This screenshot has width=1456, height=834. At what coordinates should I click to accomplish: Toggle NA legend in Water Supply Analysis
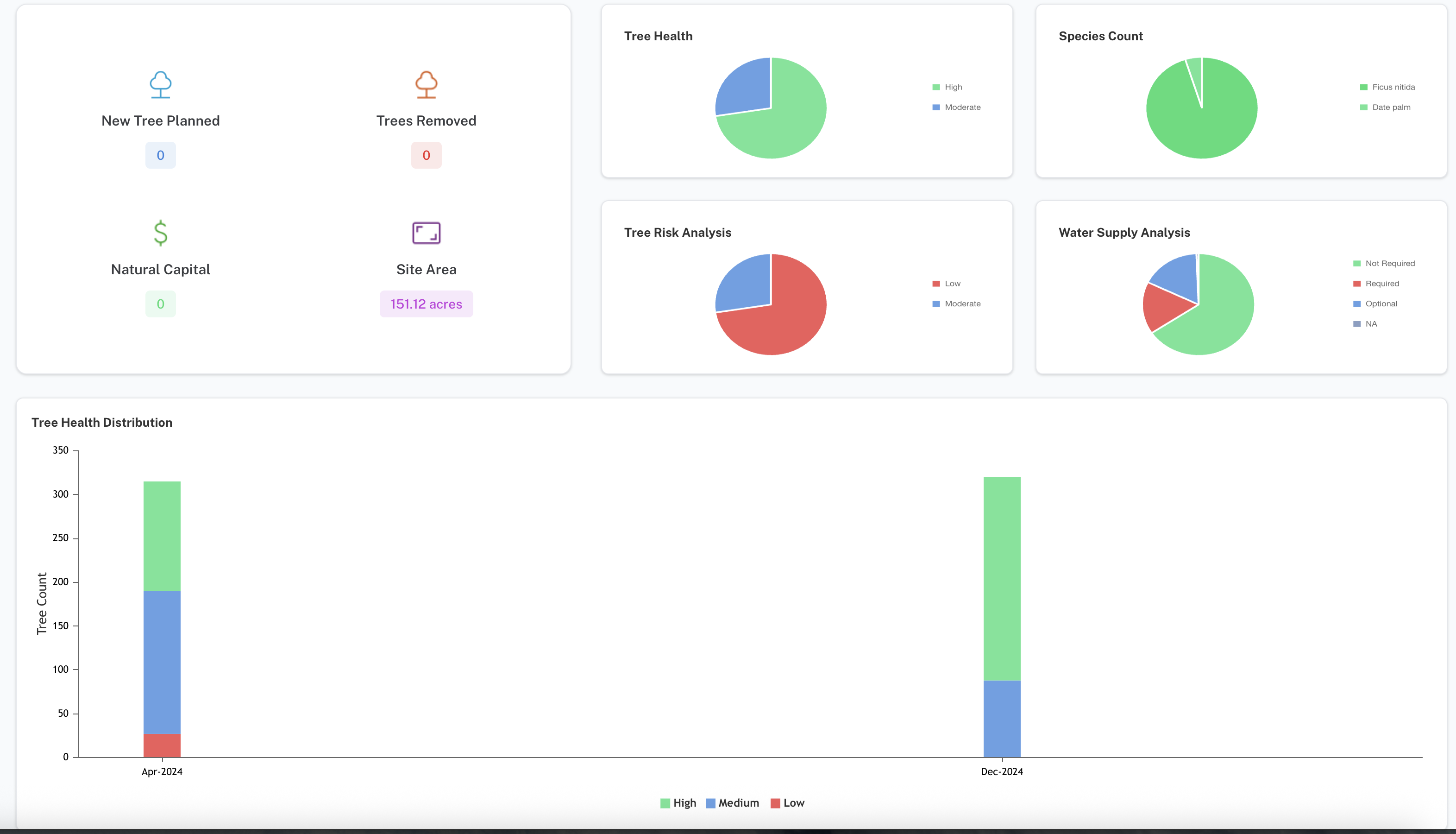[x=1370, y=323]
